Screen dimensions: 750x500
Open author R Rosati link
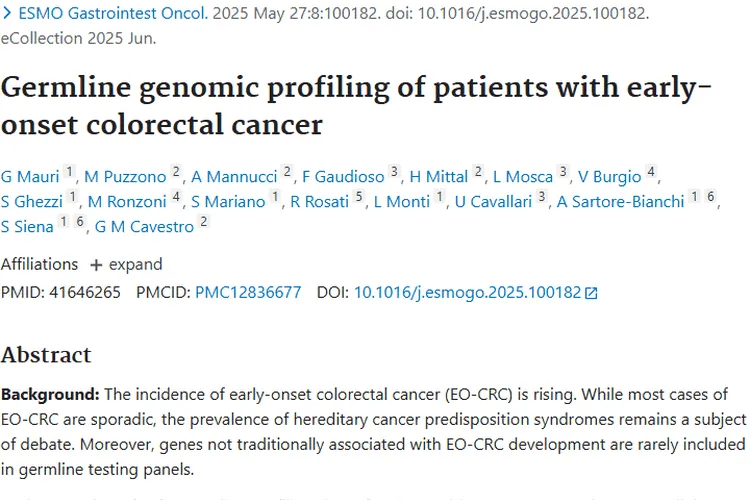point(320,202)
